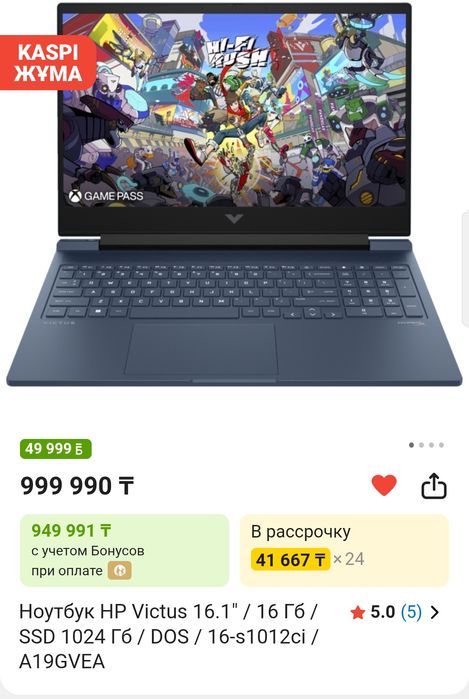The width and height of the screenshot is (469, 699).
Task: Go to the second image dot
Action: tap(421, 445)
